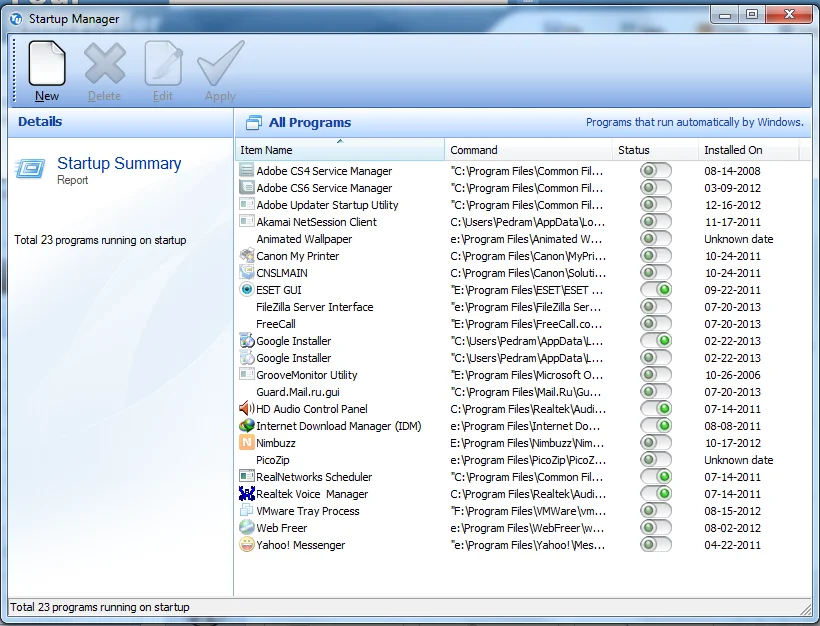Image resolution: width=820 pixels, height=626 pixels.
Task: Click the 10-26-2006 install date cell
Action: click(732, 375)
